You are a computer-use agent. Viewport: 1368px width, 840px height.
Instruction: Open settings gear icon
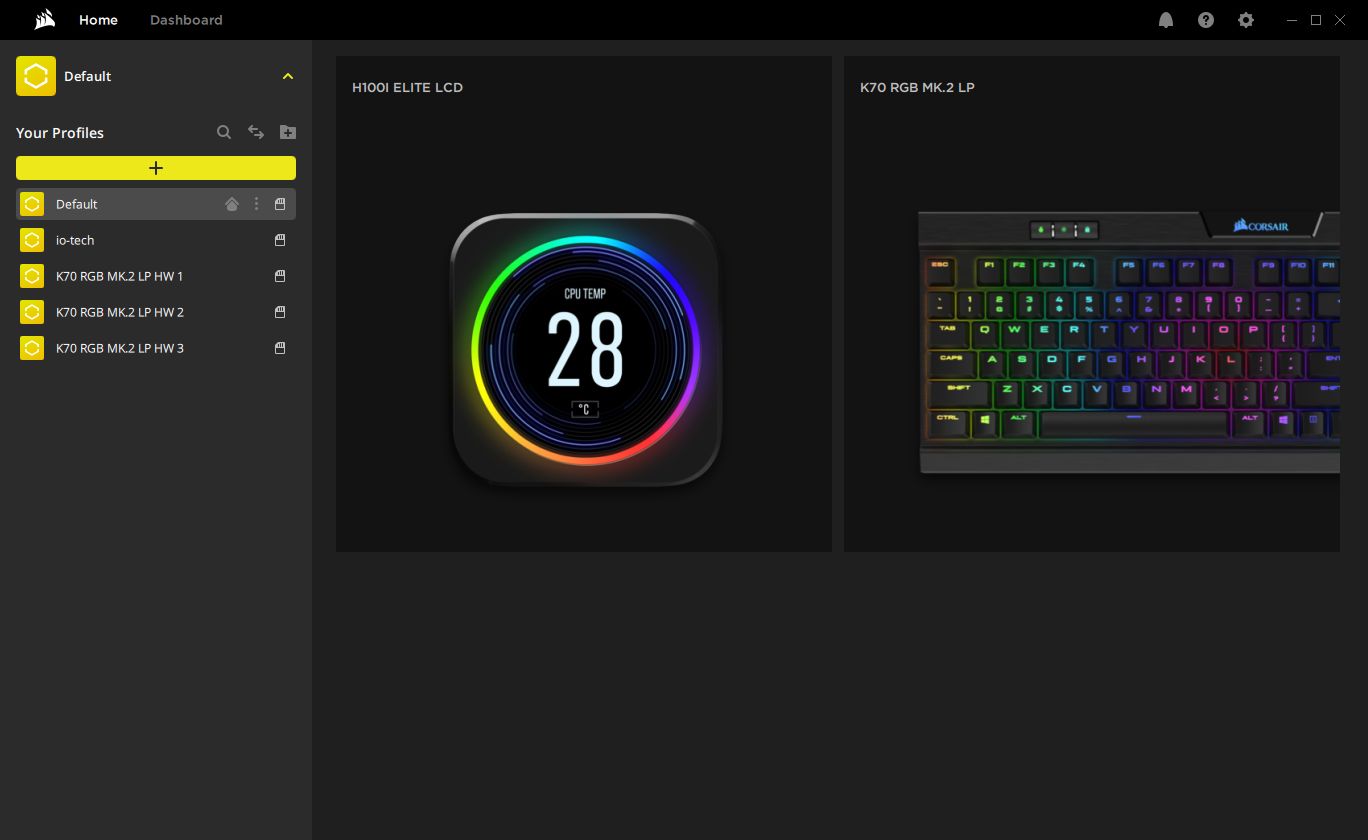[x=1246, y=20]
